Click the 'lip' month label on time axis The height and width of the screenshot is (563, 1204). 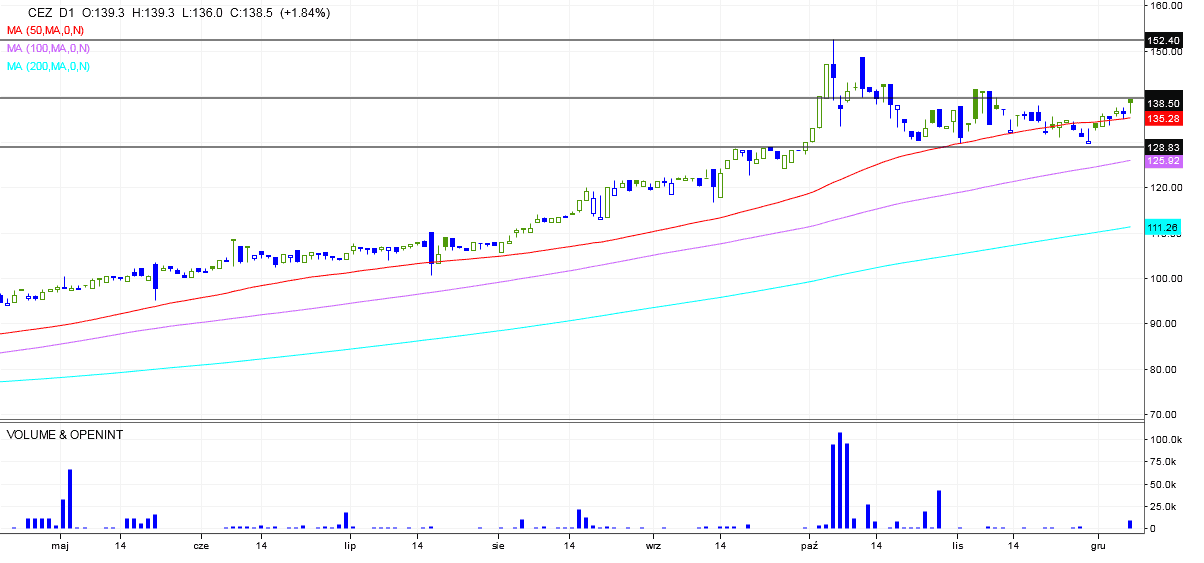(x=350, y=547)
